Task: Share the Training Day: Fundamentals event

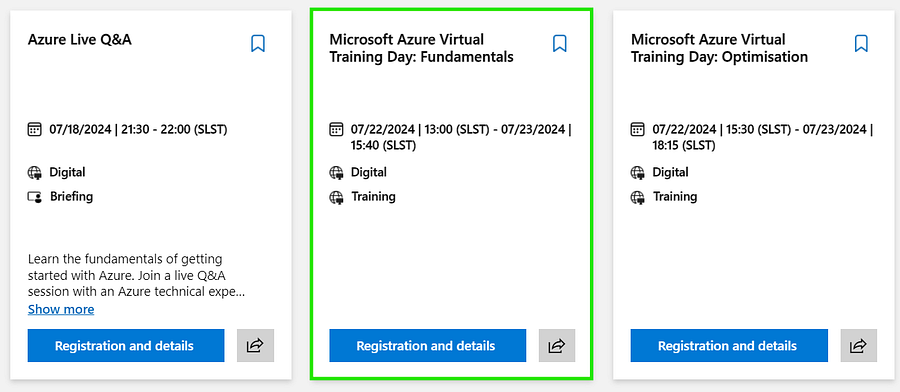Action: pos(557,346)
